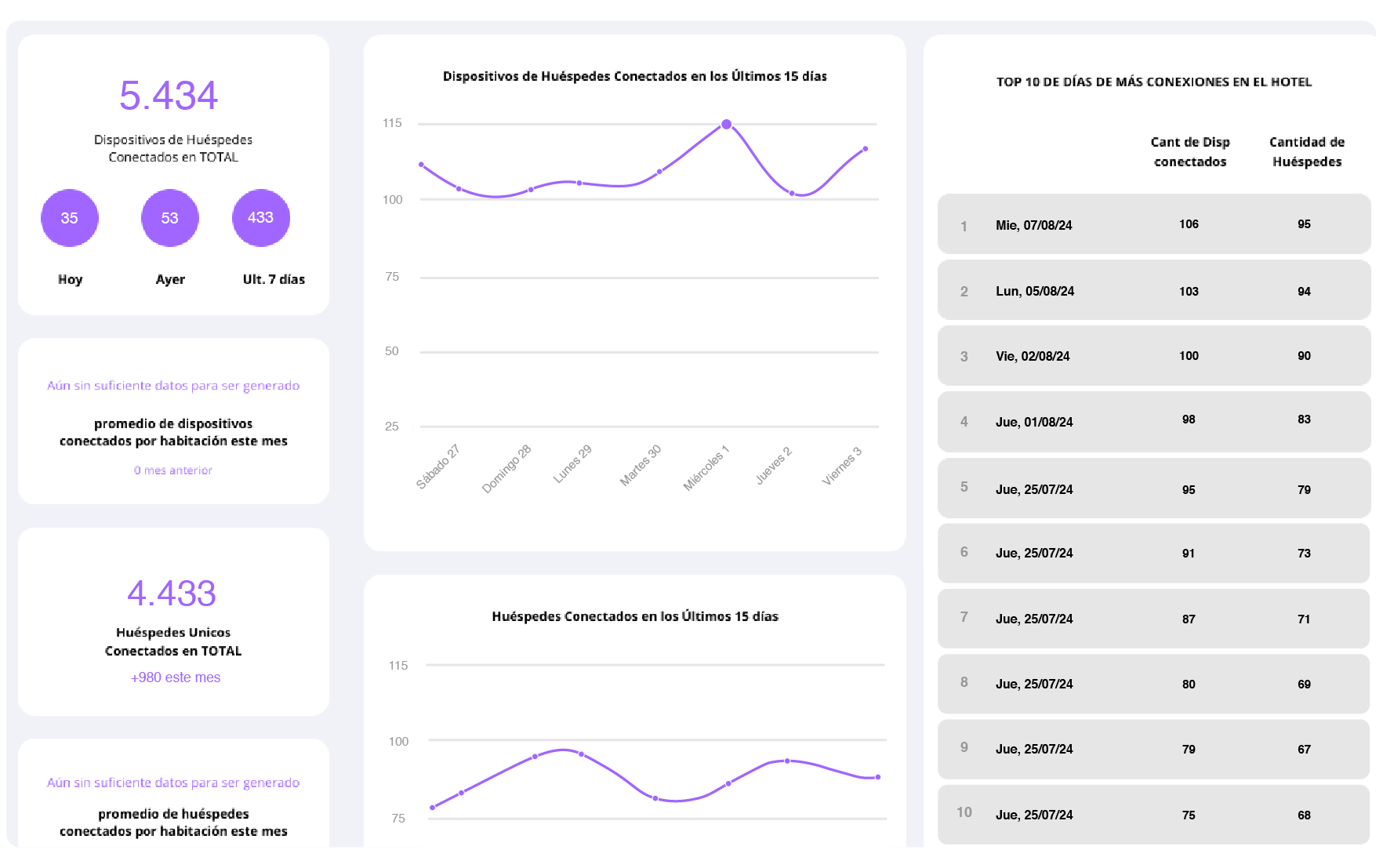
Task: Select the 433 circle for last 7 days
Action: coord(261,218)
